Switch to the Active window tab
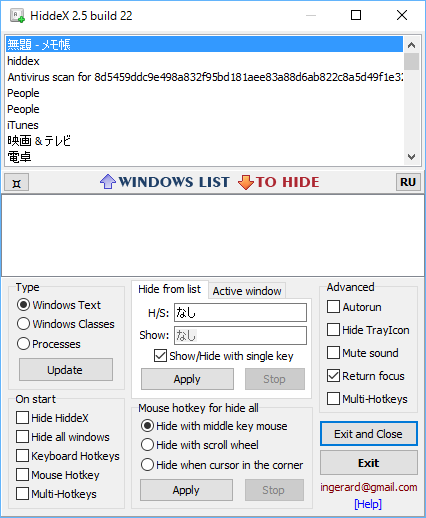The height and width of the screenshot is (518, 426). (247, 291)
